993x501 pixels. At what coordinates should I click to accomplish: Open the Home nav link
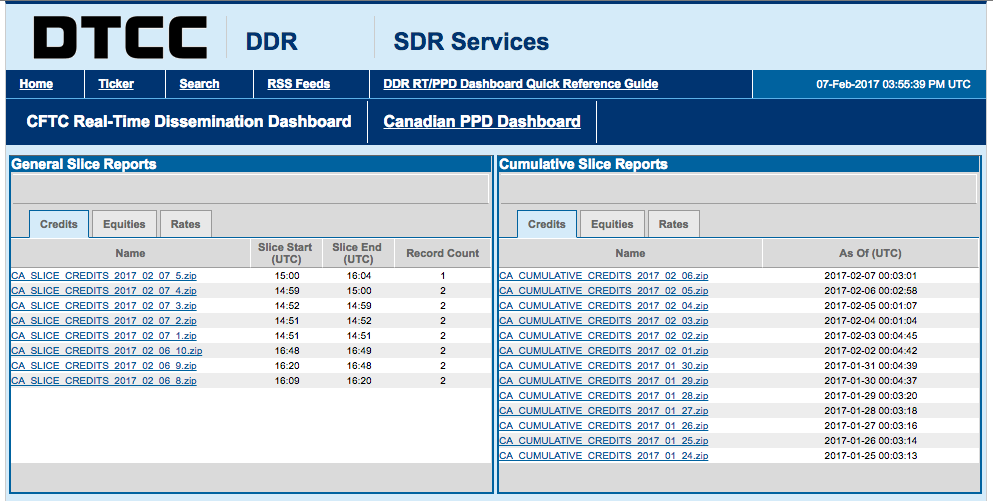[x=36, y=84]
